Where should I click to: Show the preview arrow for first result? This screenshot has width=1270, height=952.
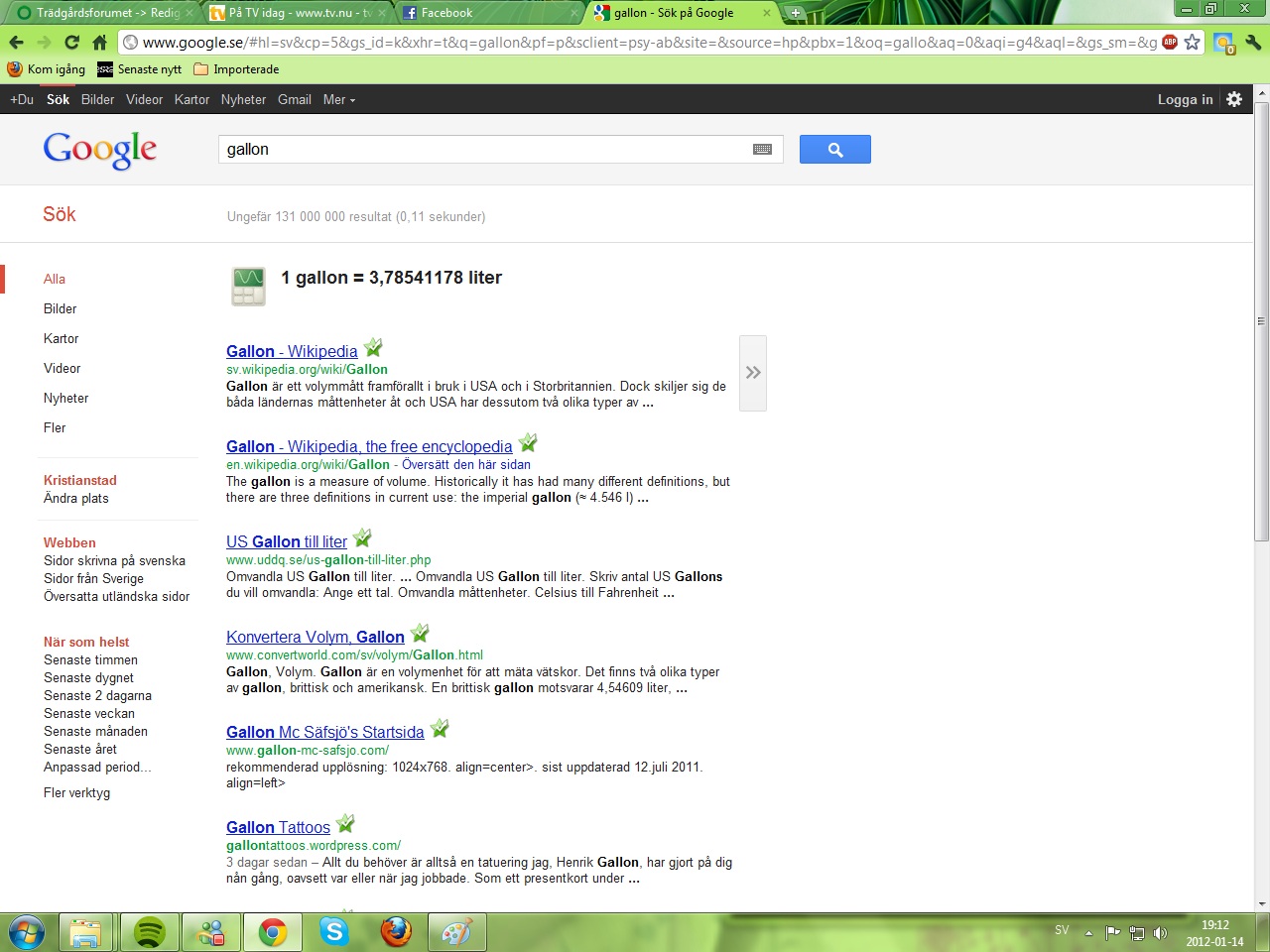(x=753, y=373)
